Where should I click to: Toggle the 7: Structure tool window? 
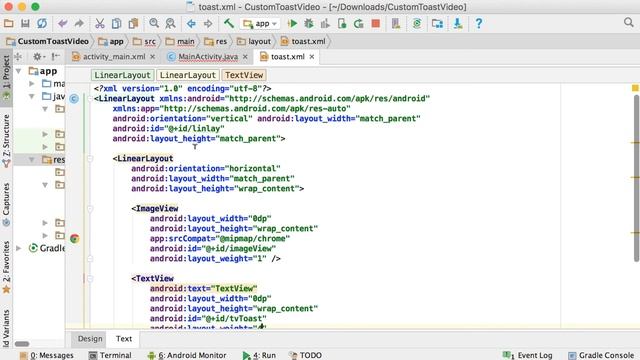pyautogui.click(x=6, y=141)
